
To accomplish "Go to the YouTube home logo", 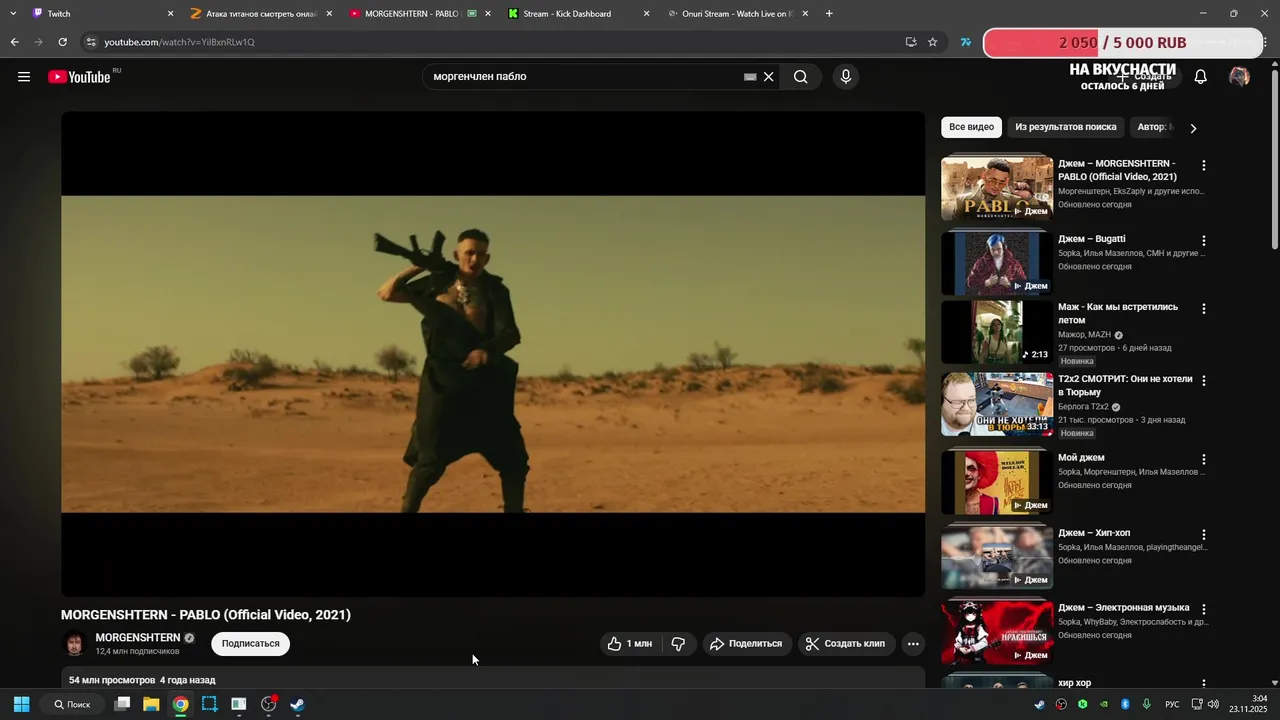I will [79, 77].
